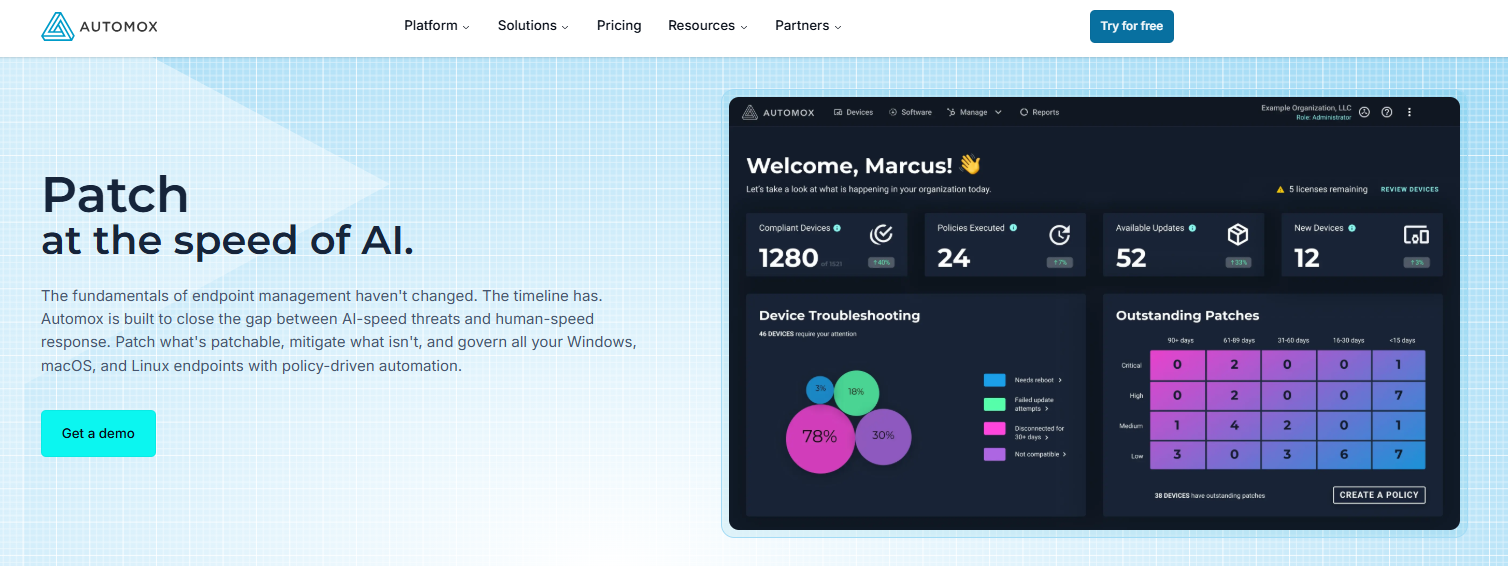Viewport: 1508px width, 566px height.
Task: Click the green 18% bubble in the chart
Action: (x=856, y=392)
